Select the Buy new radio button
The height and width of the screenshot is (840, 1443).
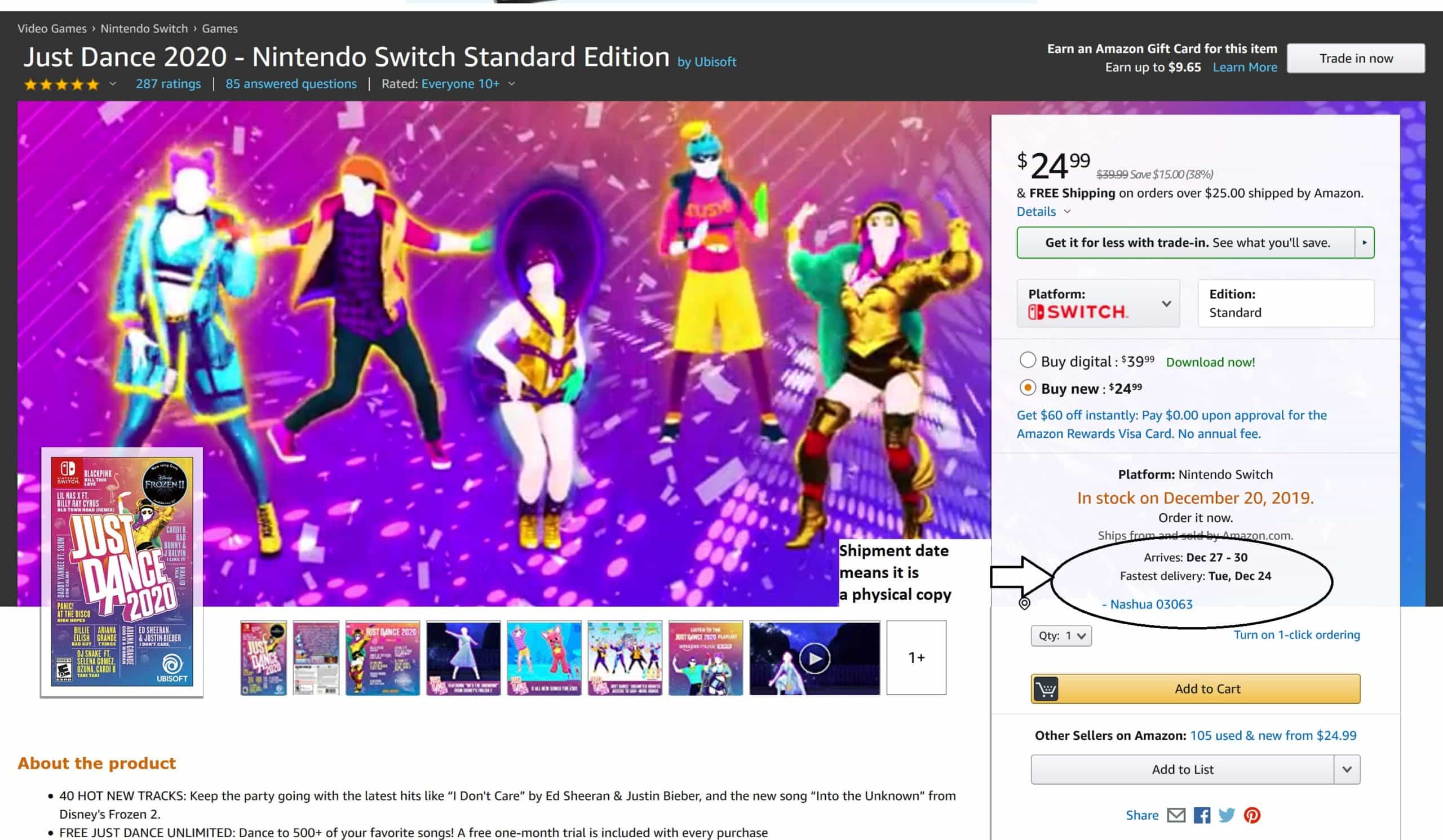[x=1028, y=388]
